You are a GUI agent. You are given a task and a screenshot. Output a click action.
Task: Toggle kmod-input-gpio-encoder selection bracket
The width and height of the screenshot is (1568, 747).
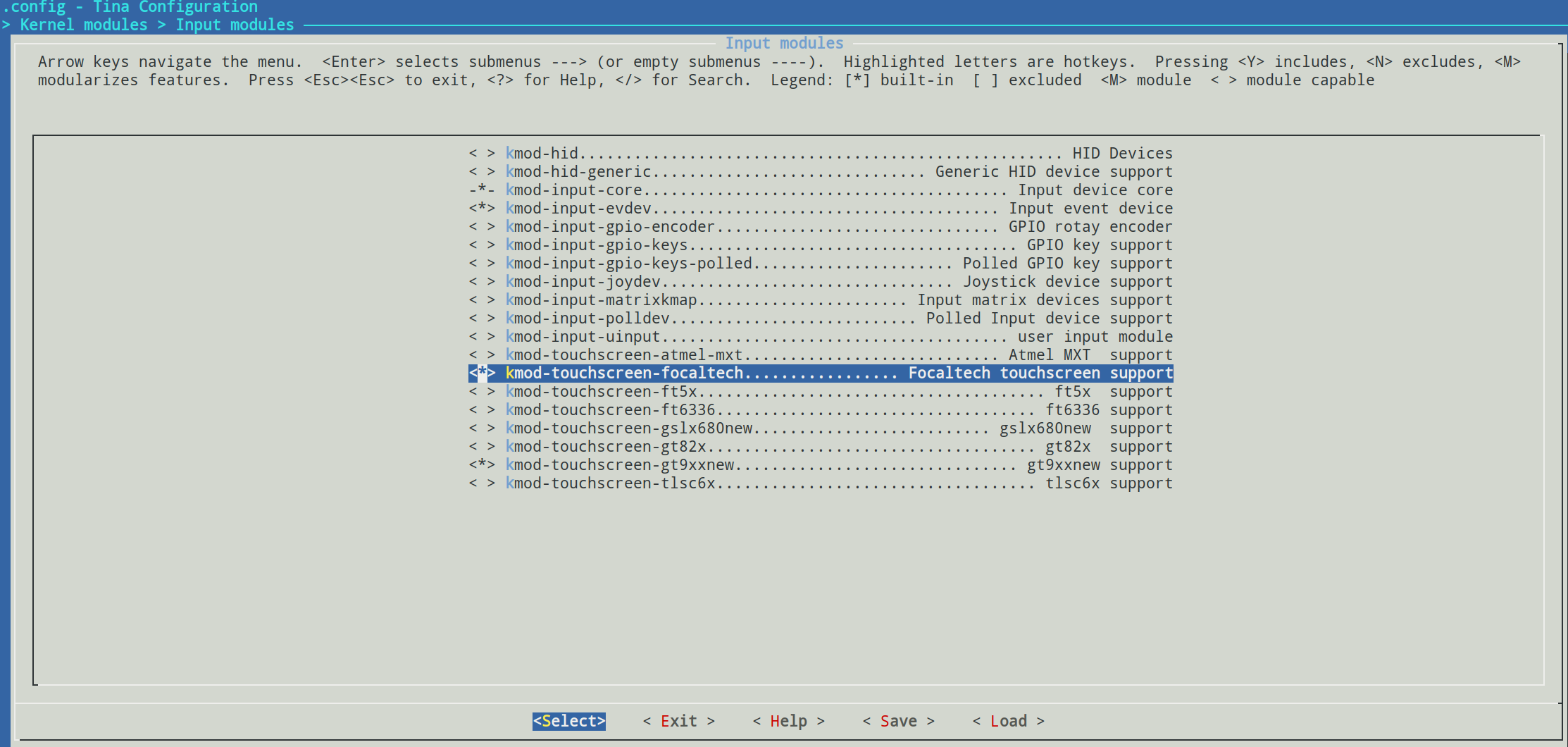(x=482, y=227)
